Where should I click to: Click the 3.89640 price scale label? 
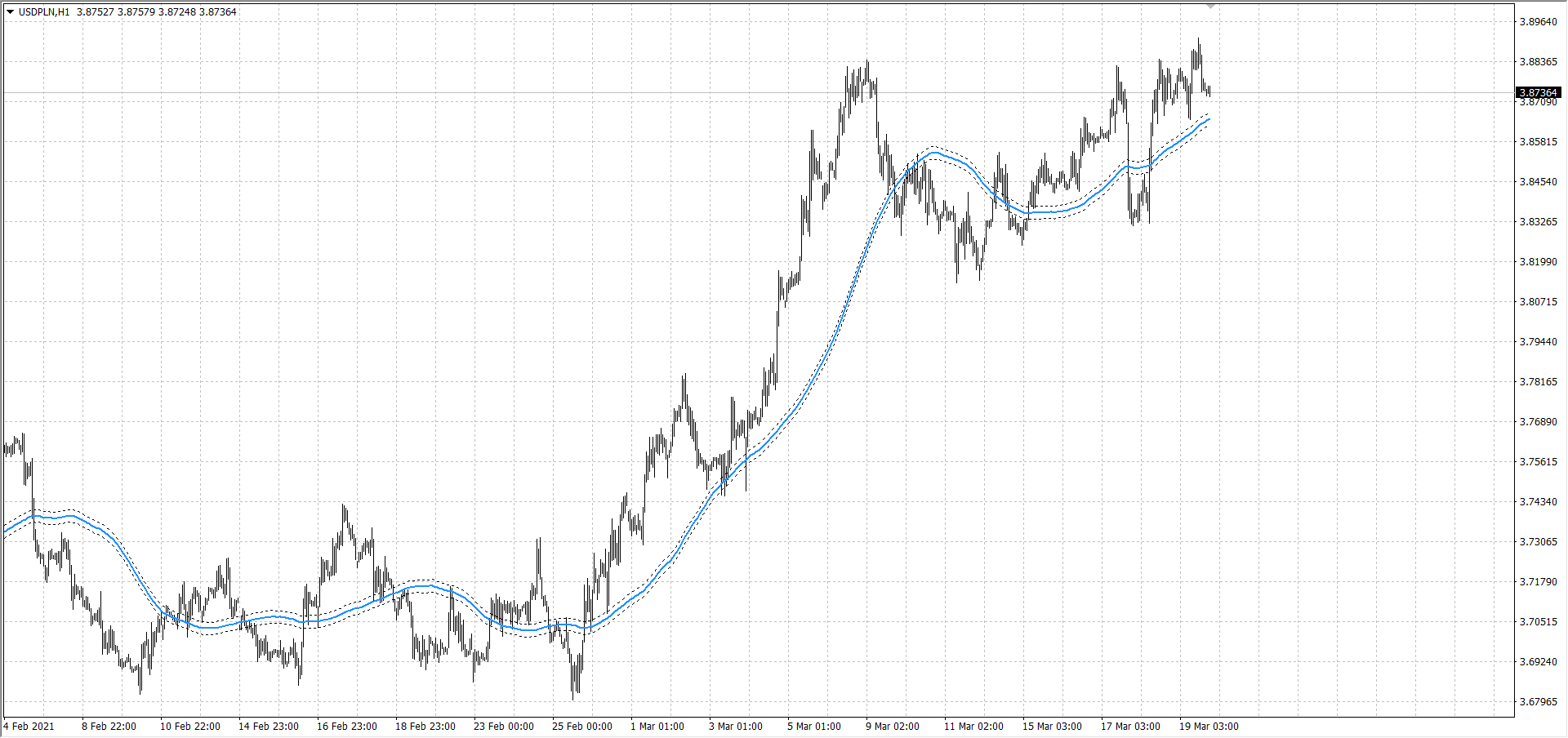(1538, 22)
